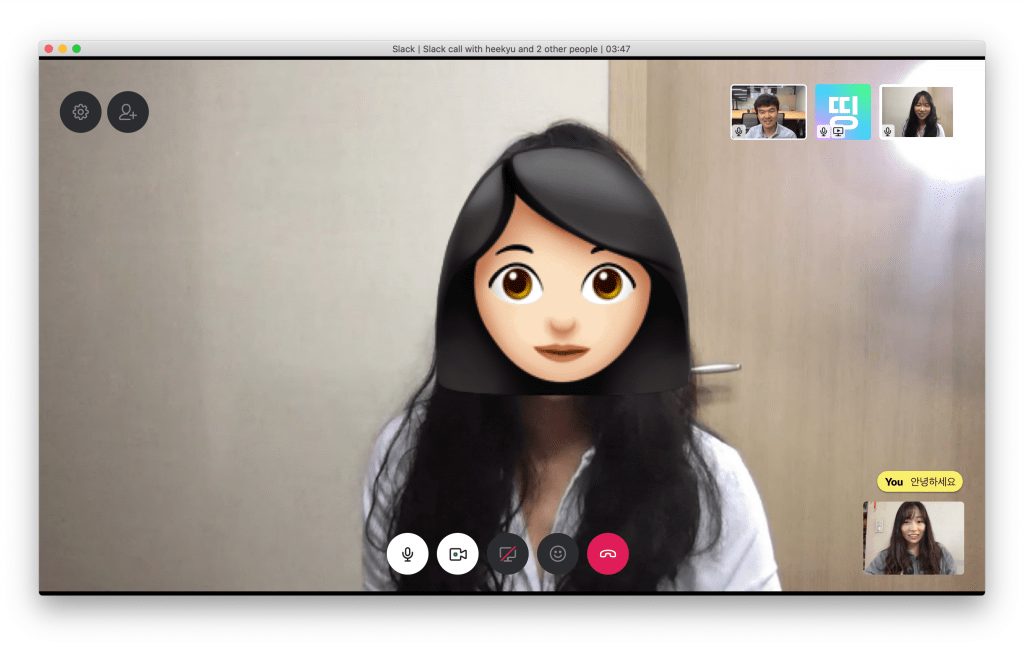Click the window title 'Slack call with heekyu'
The width and height of the screenshot is (1024, 647).
coord(469,49)
